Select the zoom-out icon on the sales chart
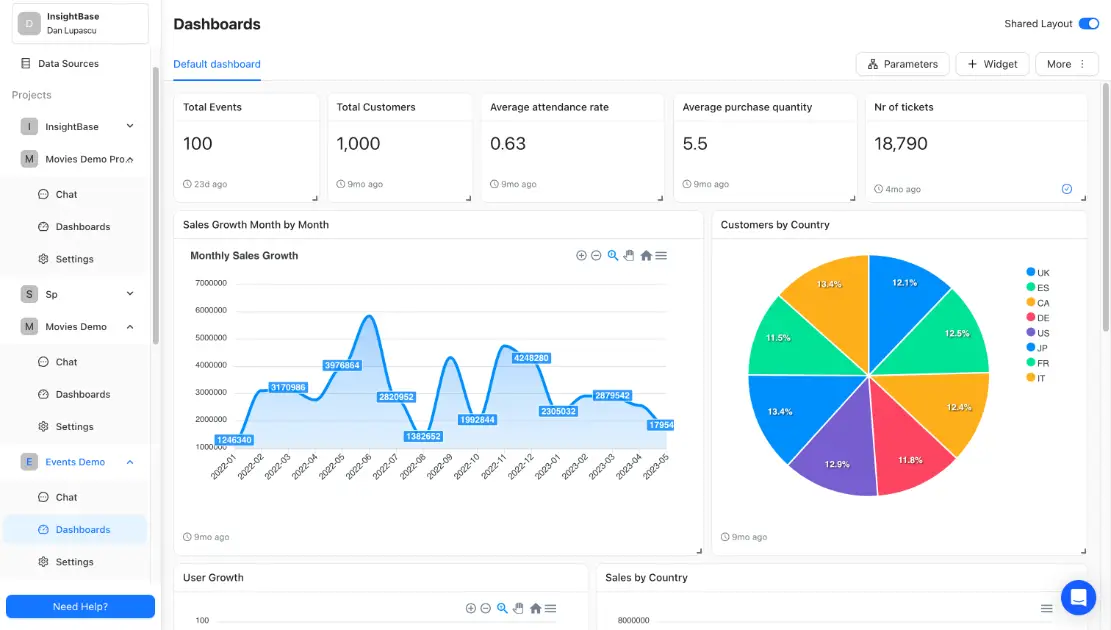1111x630 pixels. coord(596,255)
